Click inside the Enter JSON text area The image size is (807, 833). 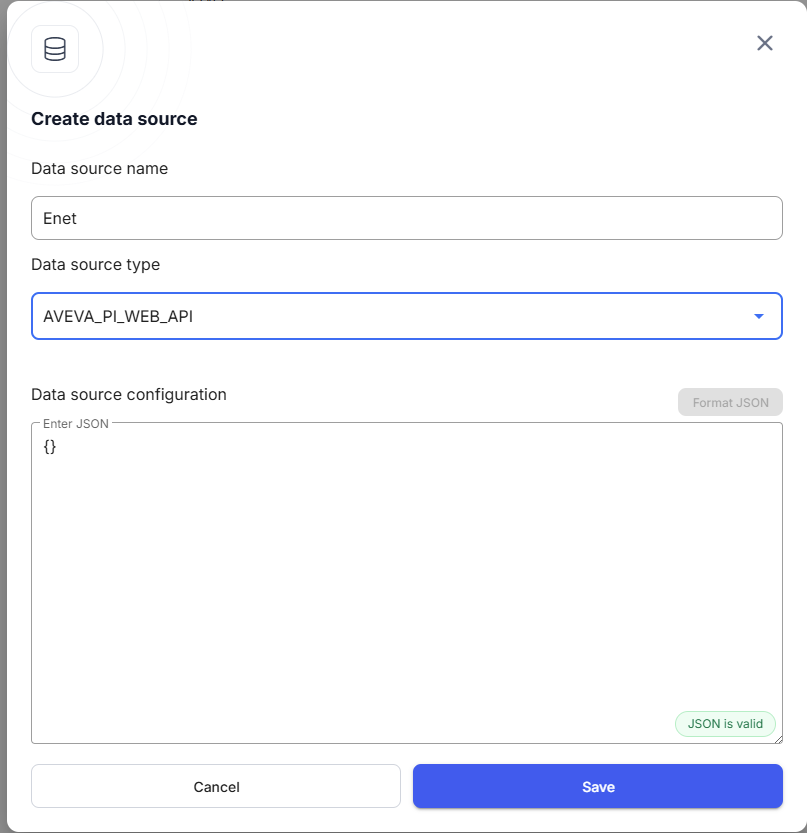[x=406, y=580]
